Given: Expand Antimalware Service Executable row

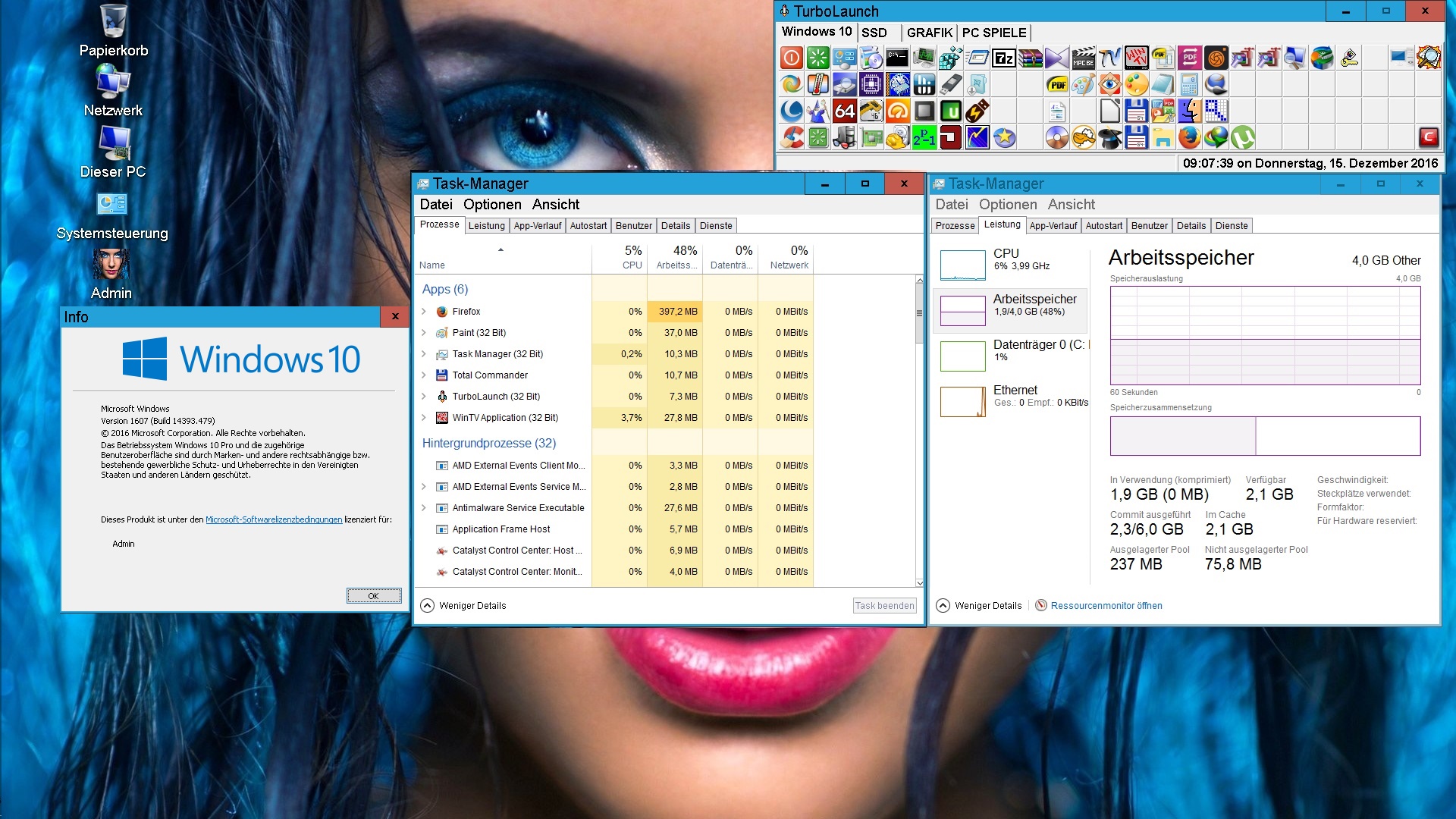Looking at the screenshot, I should (x=424, y=508).
